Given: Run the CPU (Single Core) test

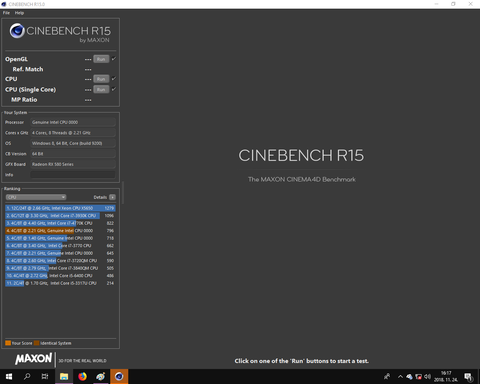Looking at the screenshot, I should coord(101,89).
